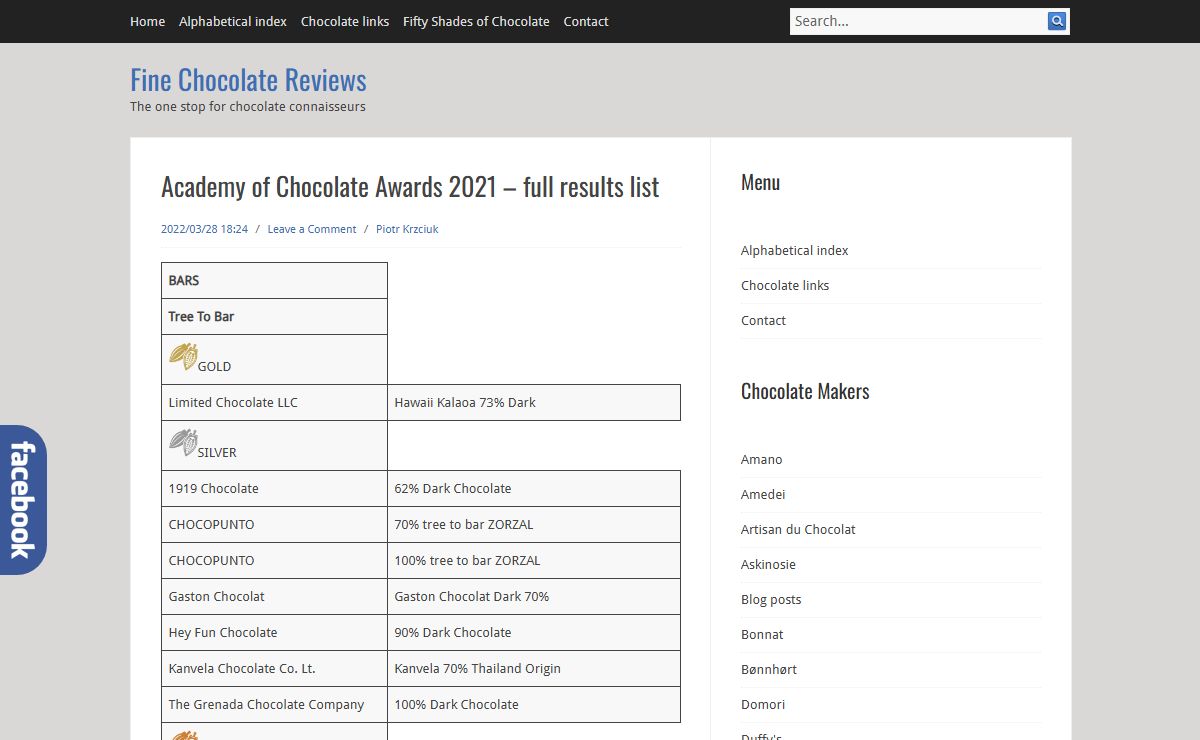Select the Hawaii Kalaoa 73% Dark cell
The height and width of the screenshot is (740, 1200).
pos(534,403)
